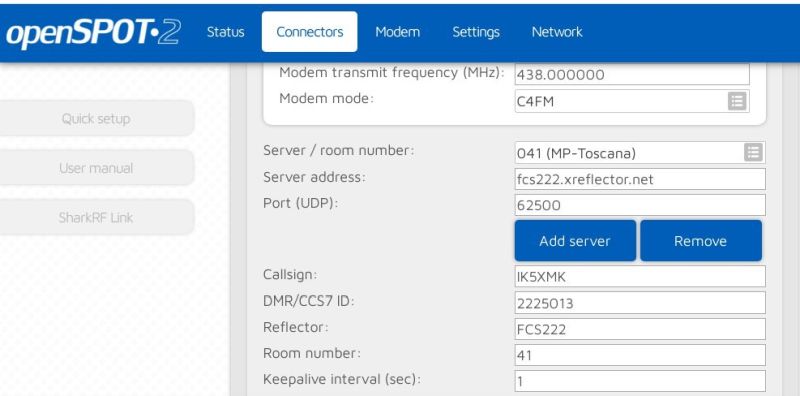Click the Keepalive interval field
The height and width of the screenshot is (396, 800).
click(x=640, y=381)
